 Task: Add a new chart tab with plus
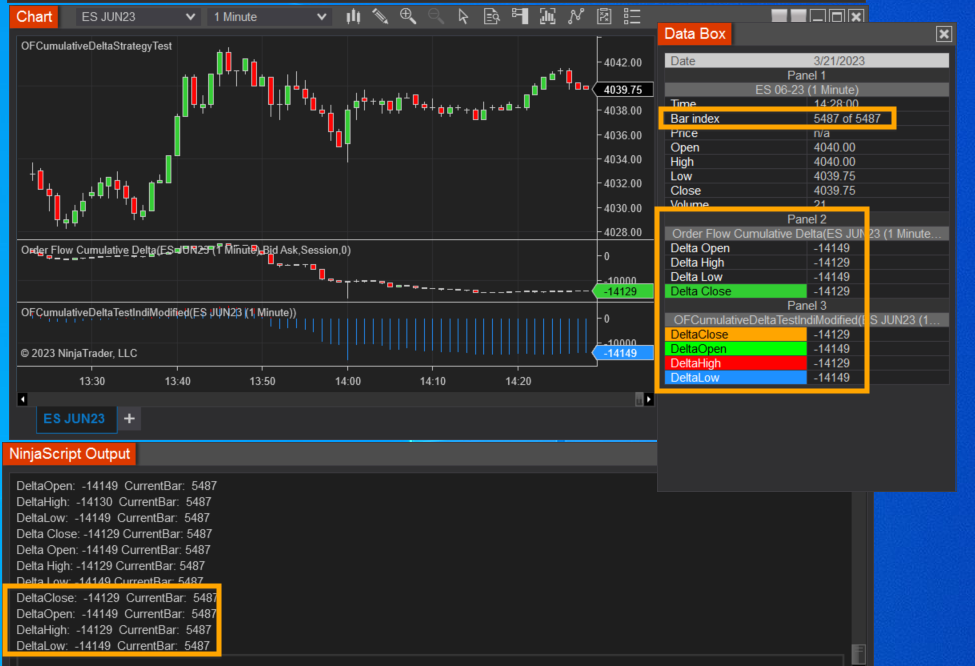(x=129, y=419)
